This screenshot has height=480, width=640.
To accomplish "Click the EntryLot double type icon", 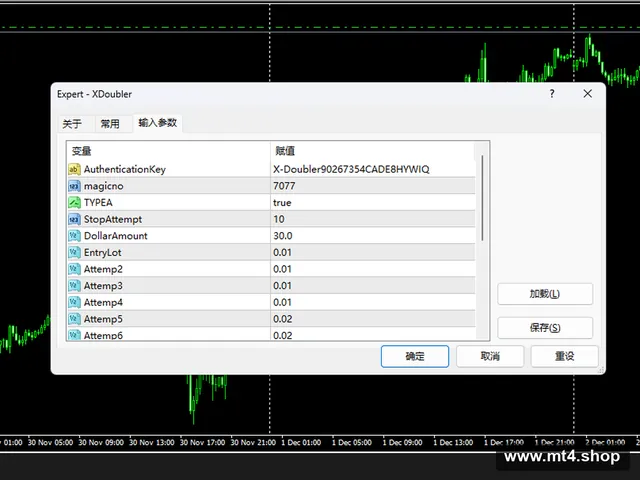I will point(74,252).
